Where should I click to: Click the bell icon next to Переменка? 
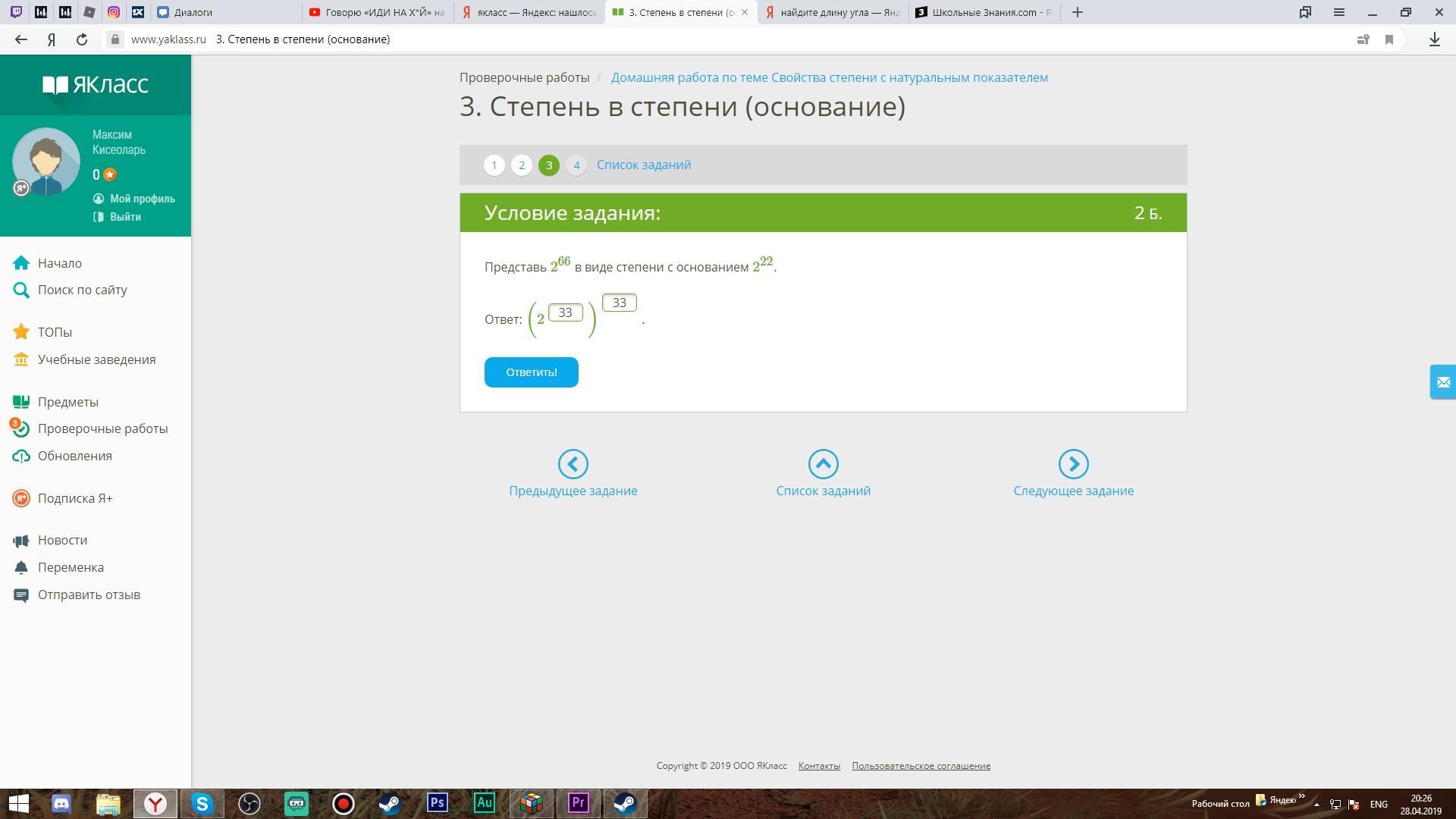[21, 567]
